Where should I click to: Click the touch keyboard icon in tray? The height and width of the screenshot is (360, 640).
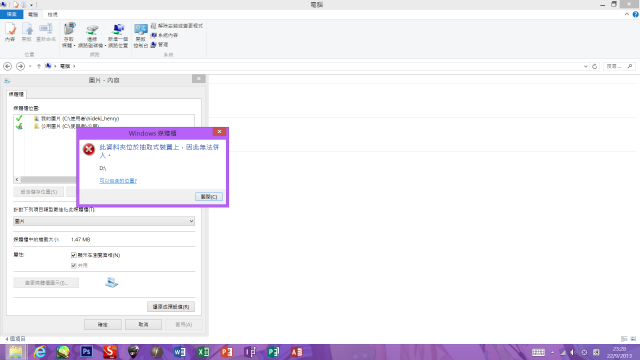point(538,352)
